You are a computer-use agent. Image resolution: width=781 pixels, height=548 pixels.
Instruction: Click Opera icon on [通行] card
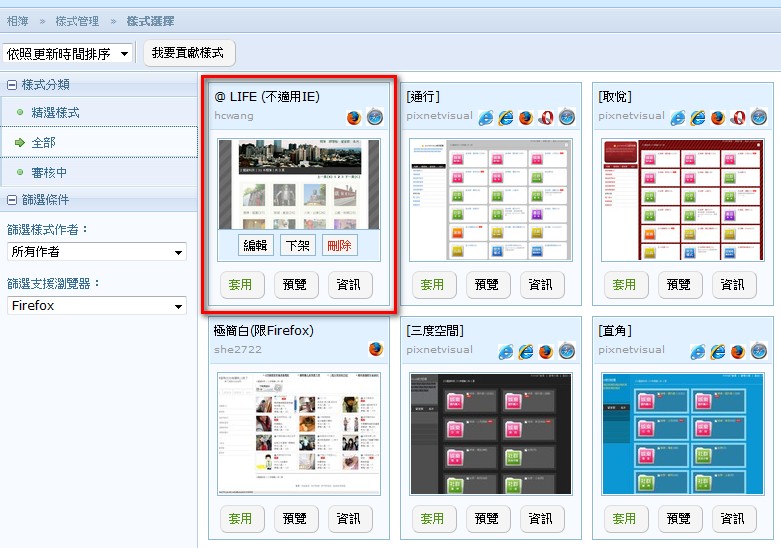546,118
